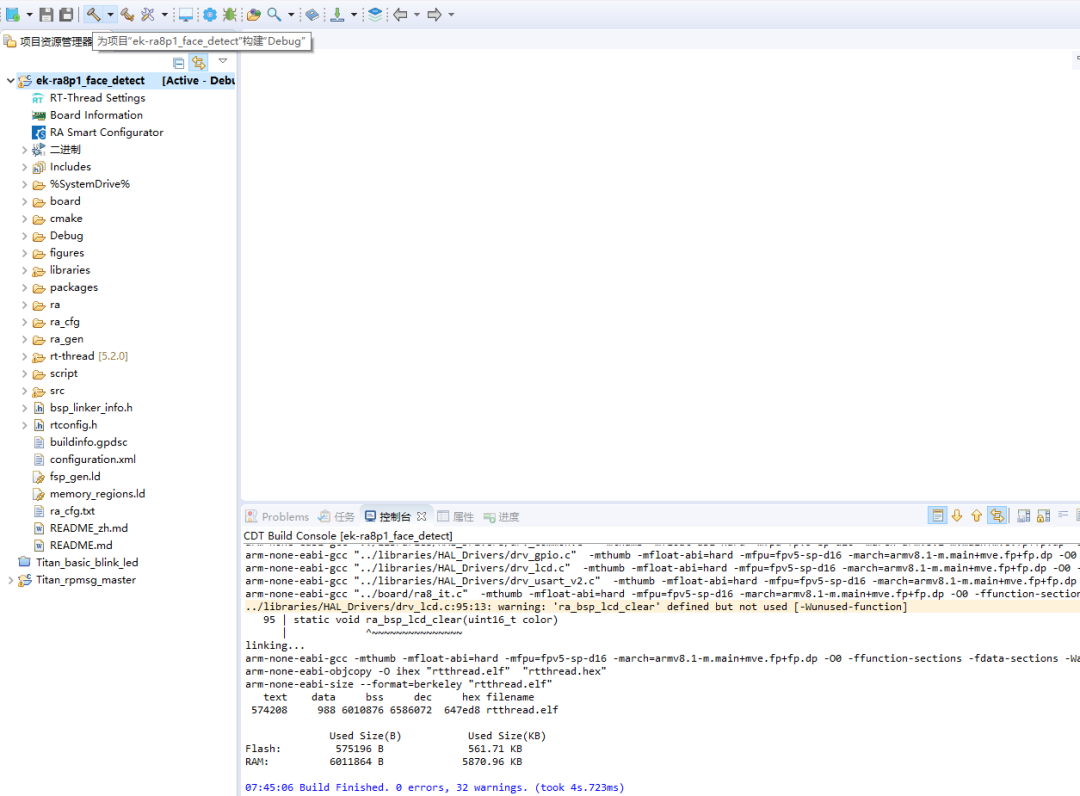1080x796 pixels.
Task: Select README_zh.md file
Action: click(x=88, y=528)
